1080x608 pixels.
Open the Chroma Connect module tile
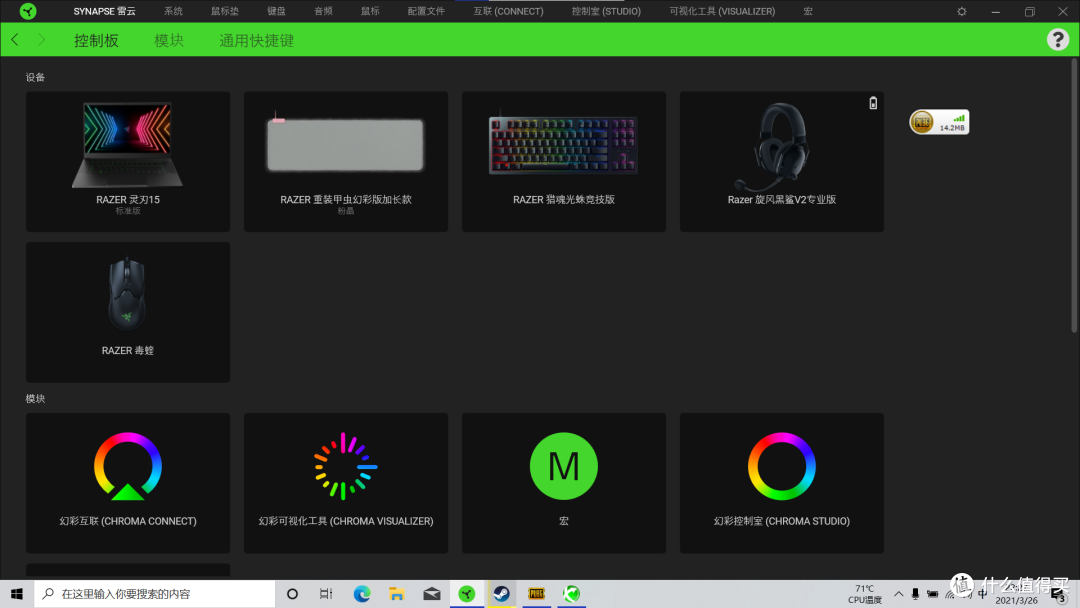click(x=128, y=483)
